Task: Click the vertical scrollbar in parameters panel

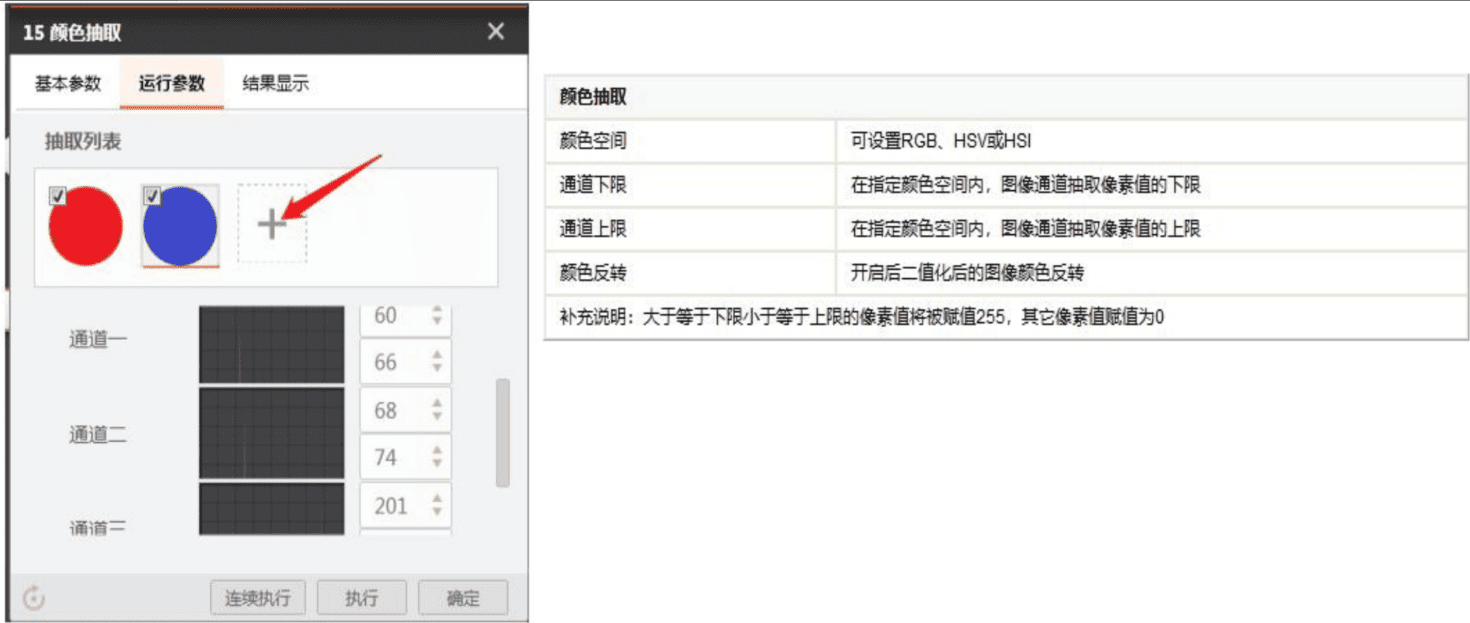Action: [x=503, y=433]
